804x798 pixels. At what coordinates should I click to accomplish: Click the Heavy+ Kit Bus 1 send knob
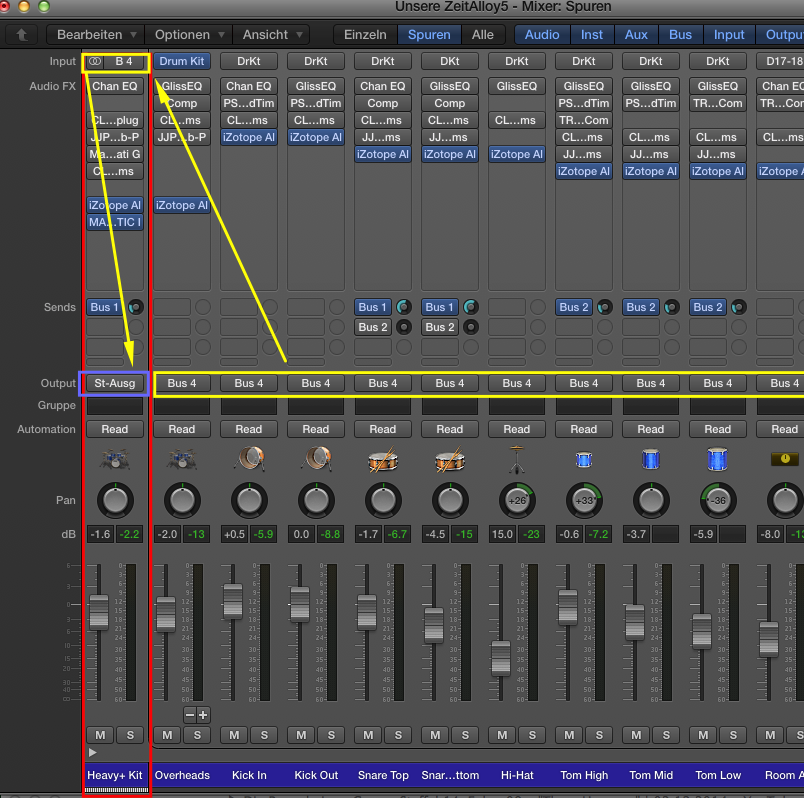point(136,307)
